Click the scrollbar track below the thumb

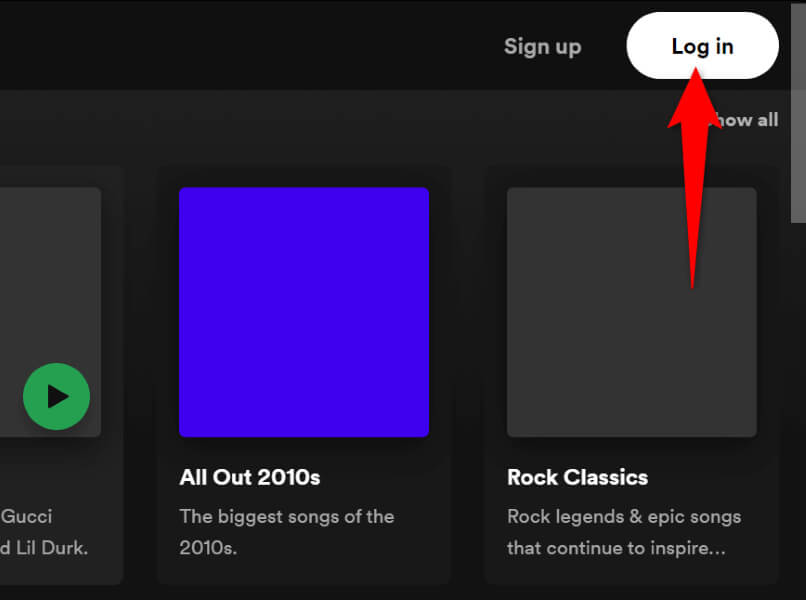797,400
